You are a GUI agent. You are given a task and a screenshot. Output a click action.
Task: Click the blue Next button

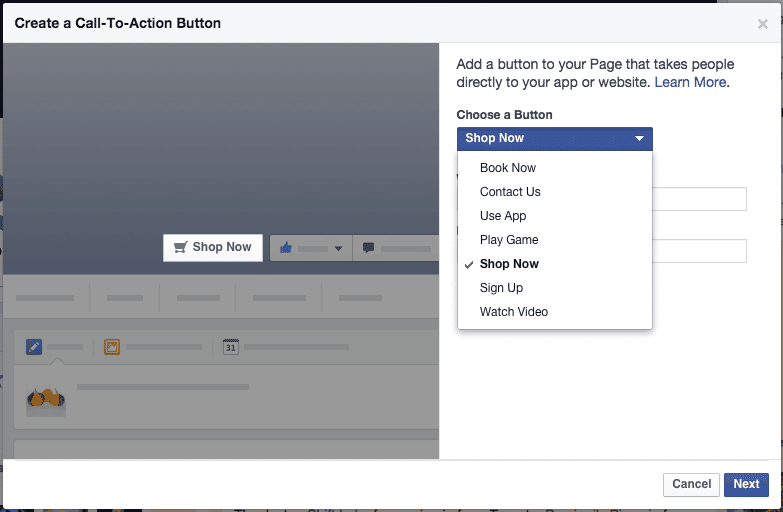coord(746,484)
